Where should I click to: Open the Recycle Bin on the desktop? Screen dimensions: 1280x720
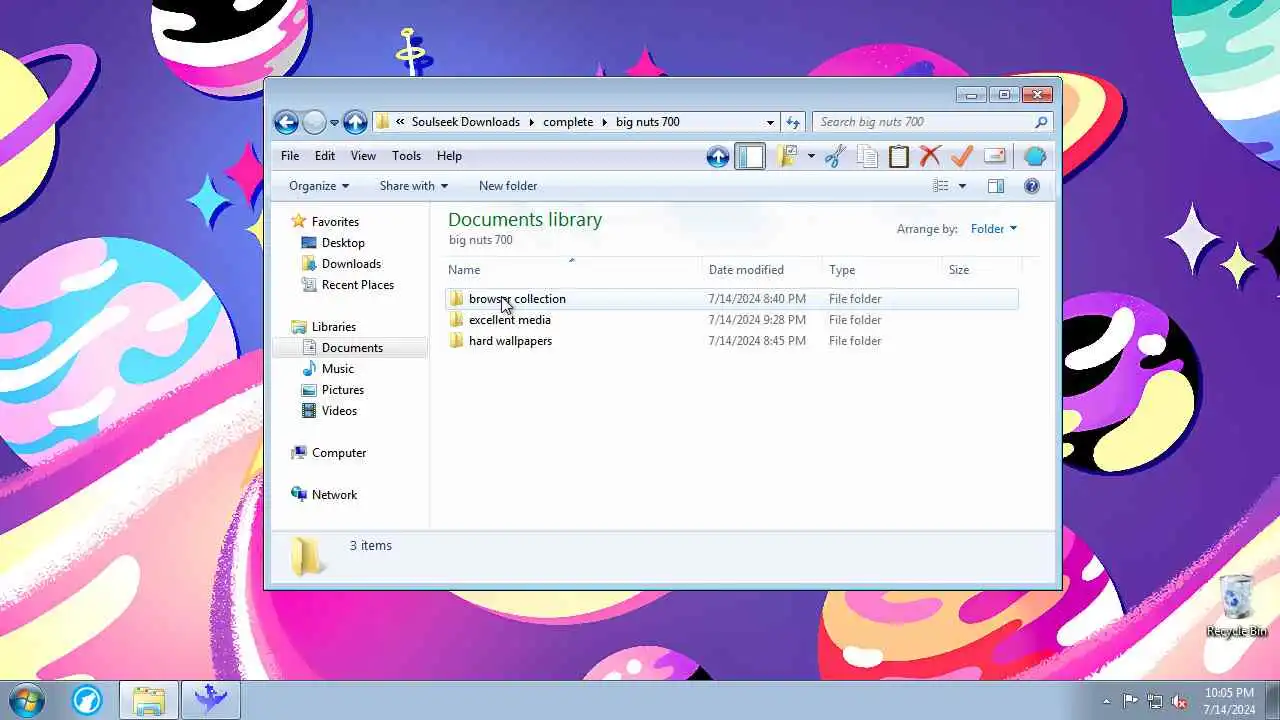(1237, 607)
